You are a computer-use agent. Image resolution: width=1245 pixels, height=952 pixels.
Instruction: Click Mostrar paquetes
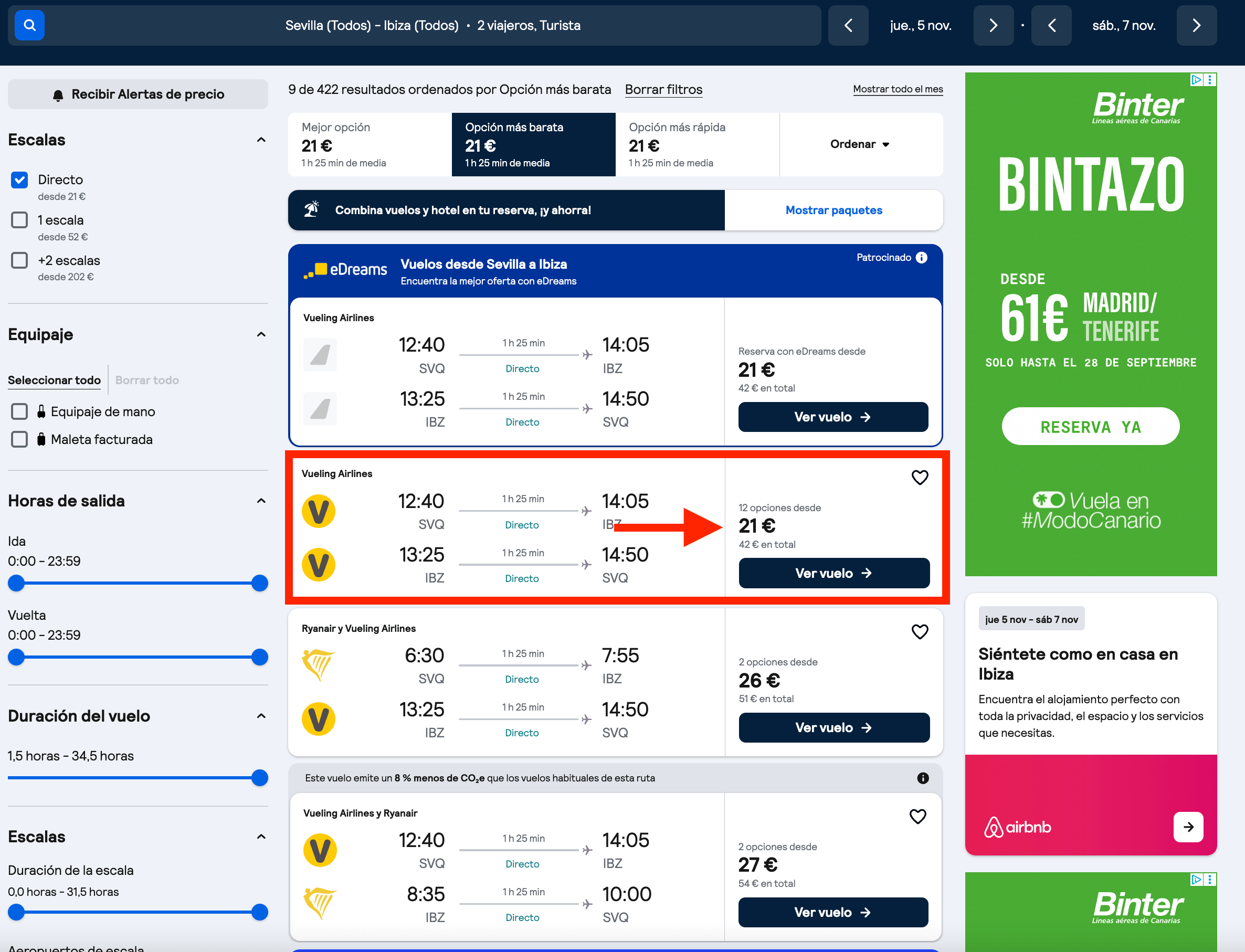coord(833,210)
